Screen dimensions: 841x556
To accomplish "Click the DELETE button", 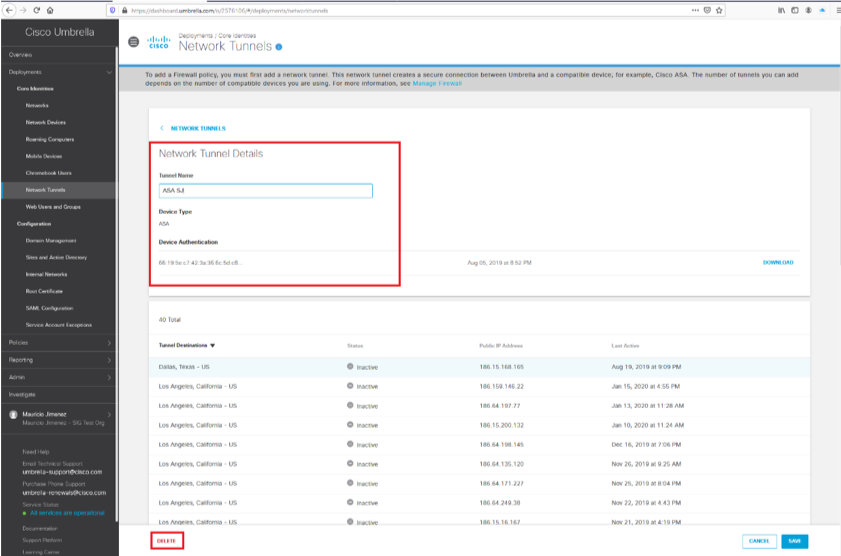I will tap(167, 541).
